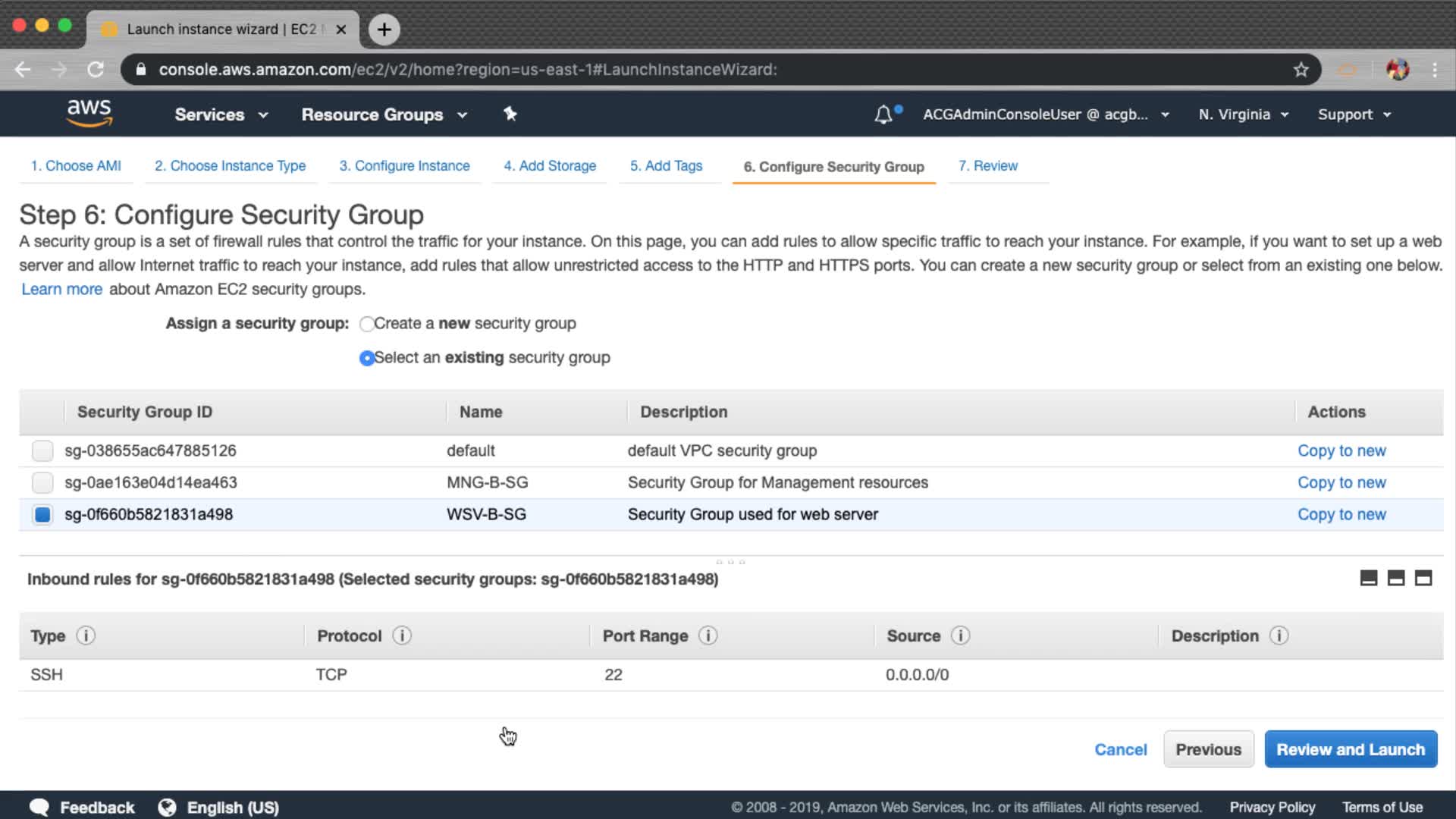The image size is (1456, 819).
Task: Check the MNG-B-SG security group checkbox
Action: [x=42, y=482]
